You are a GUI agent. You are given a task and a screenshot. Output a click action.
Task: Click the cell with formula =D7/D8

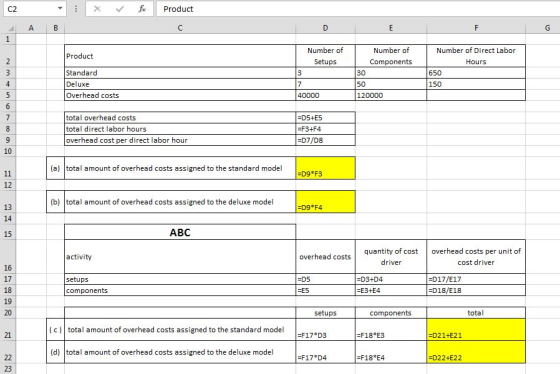325,140
